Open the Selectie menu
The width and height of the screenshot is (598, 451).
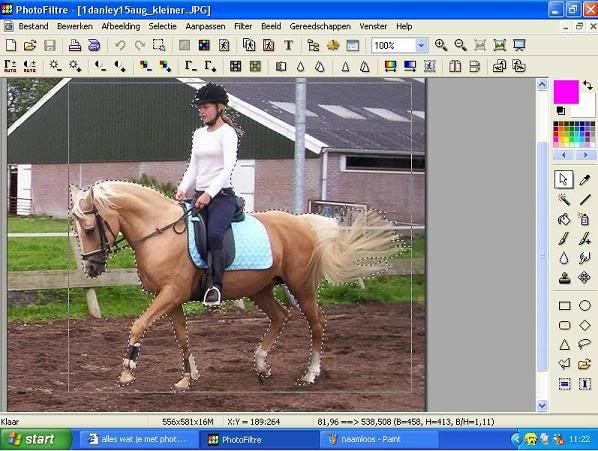click(162, 26)
